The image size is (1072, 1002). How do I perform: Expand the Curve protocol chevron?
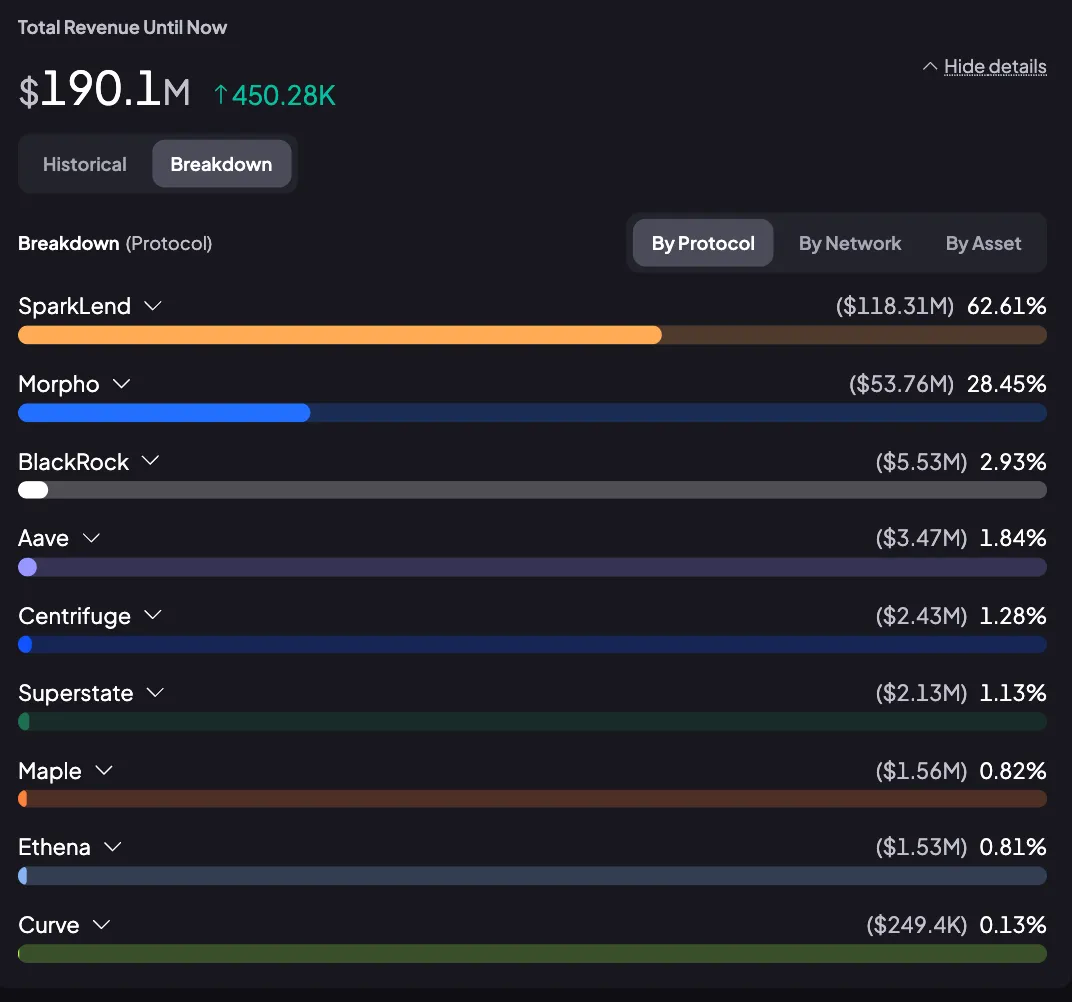[x=102, y=924]
